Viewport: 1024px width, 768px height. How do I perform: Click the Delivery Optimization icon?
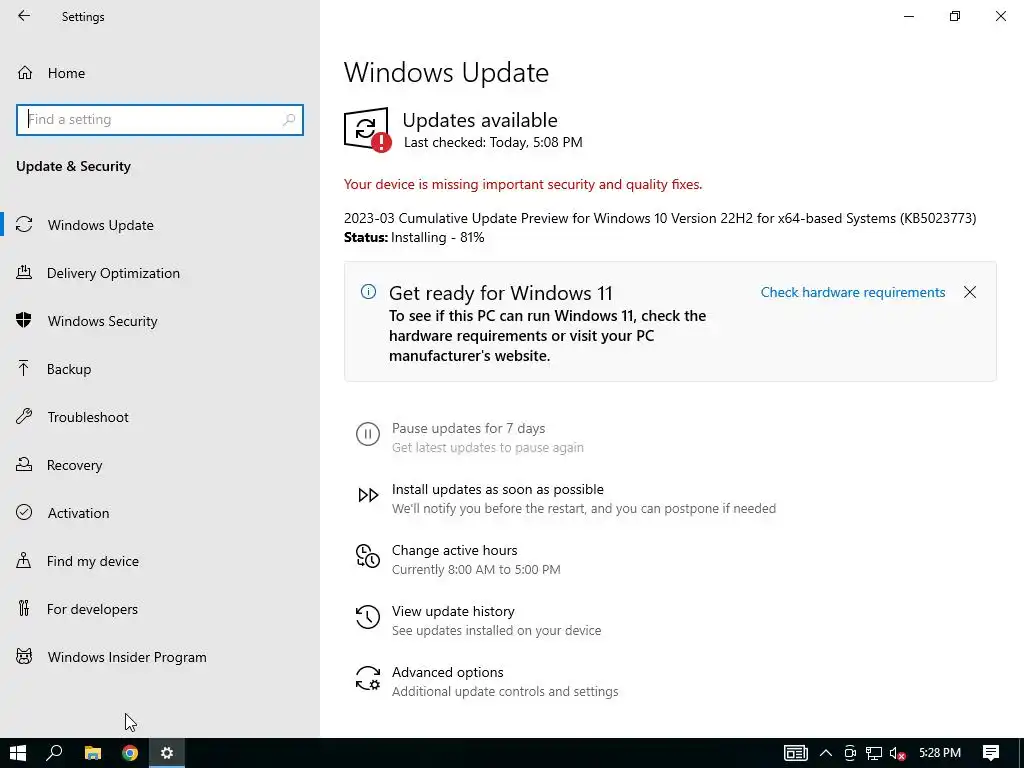[x=24, y=272]
